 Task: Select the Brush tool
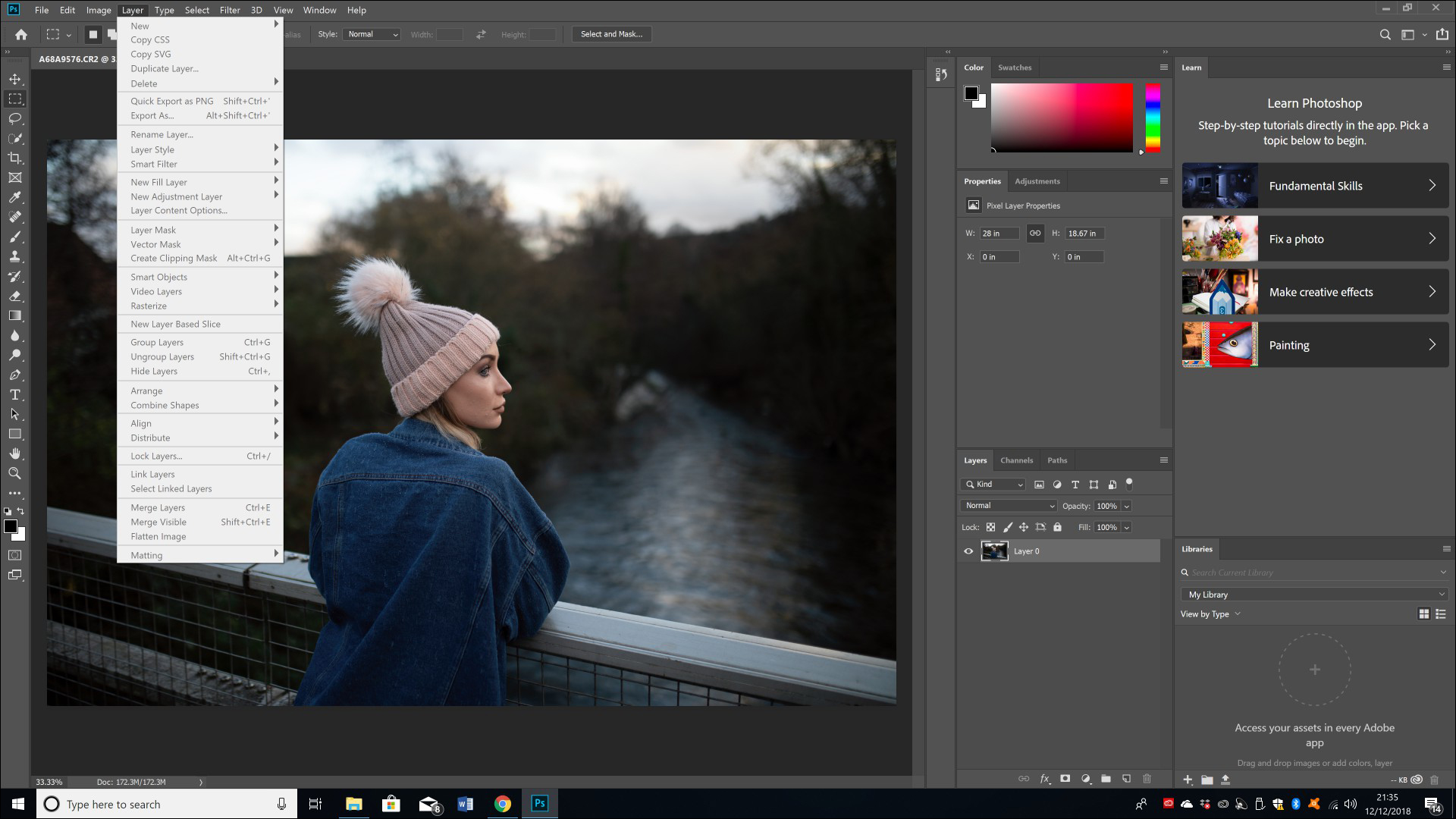click(14, 236)
